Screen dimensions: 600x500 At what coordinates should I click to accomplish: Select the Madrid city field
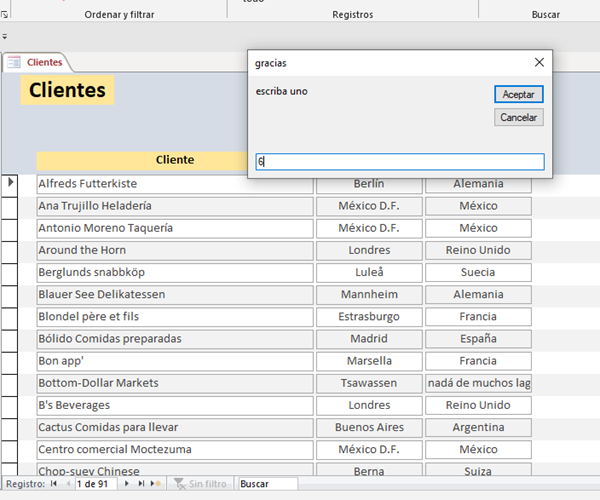369,339
